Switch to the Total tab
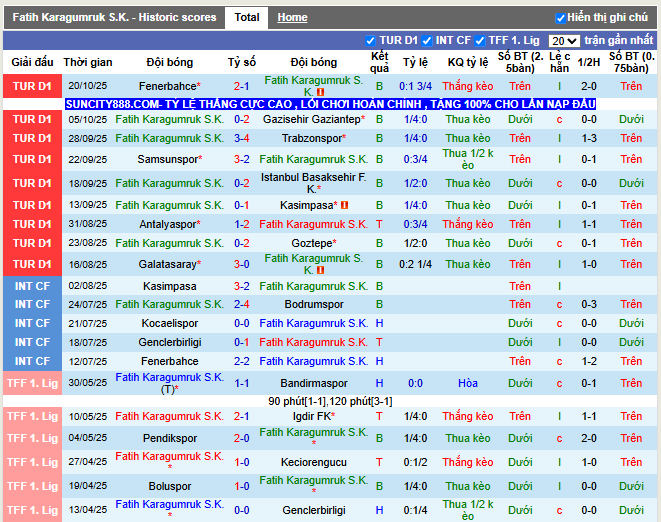 (x=246, y=17)
